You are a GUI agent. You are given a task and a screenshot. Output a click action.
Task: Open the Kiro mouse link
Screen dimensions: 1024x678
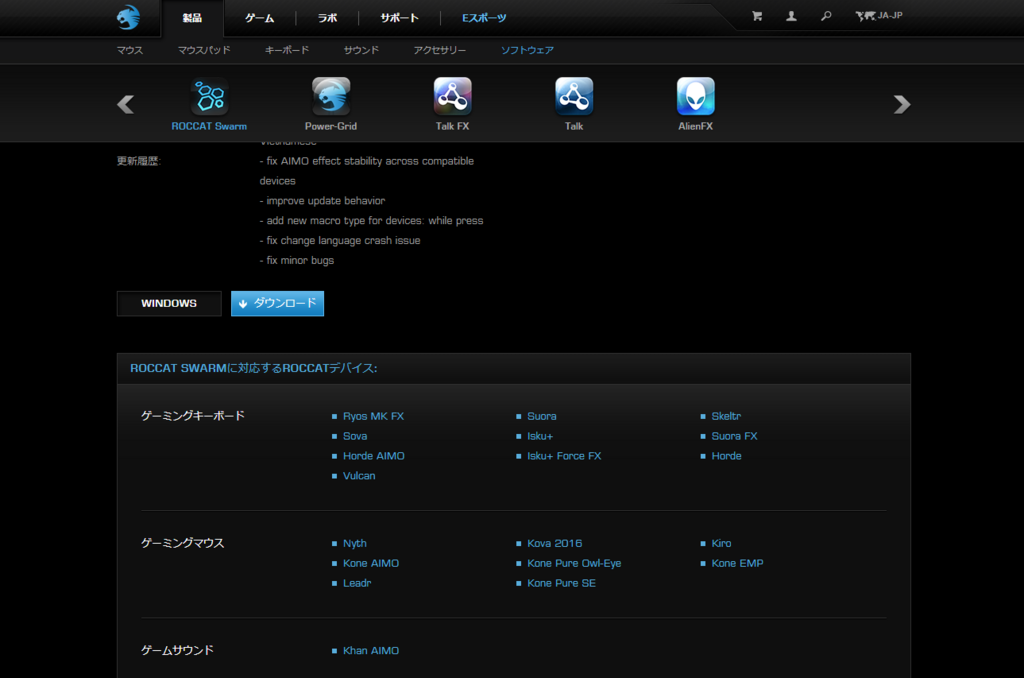point(722,543)
